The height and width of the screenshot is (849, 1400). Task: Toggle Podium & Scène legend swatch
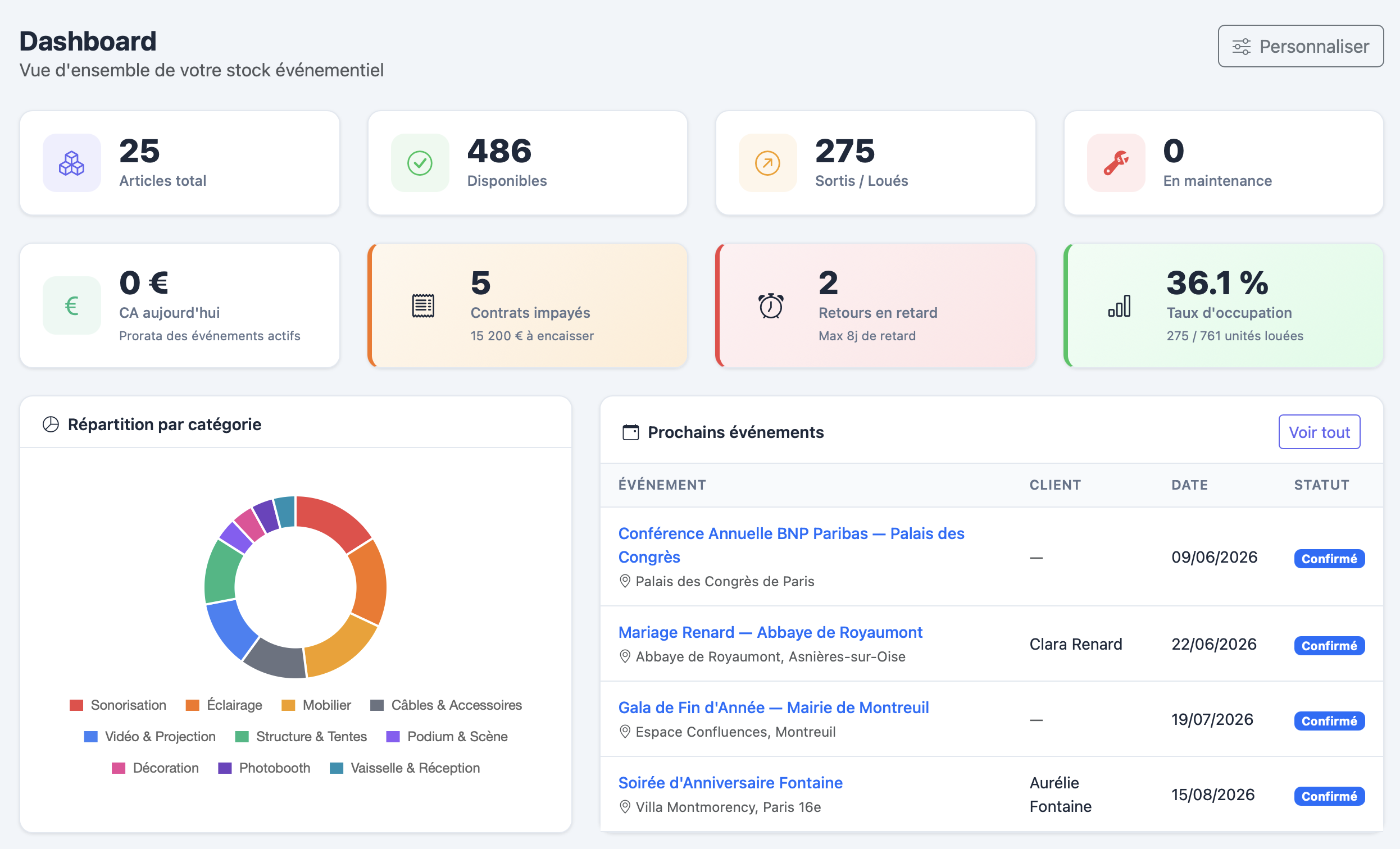[x=393, y=737]
